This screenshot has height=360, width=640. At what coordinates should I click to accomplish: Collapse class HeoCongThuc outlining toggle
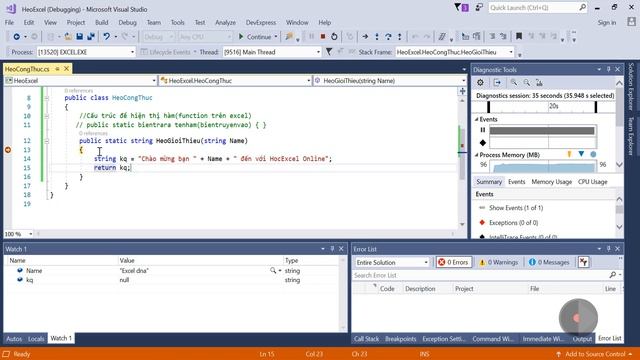click(47, 98)
